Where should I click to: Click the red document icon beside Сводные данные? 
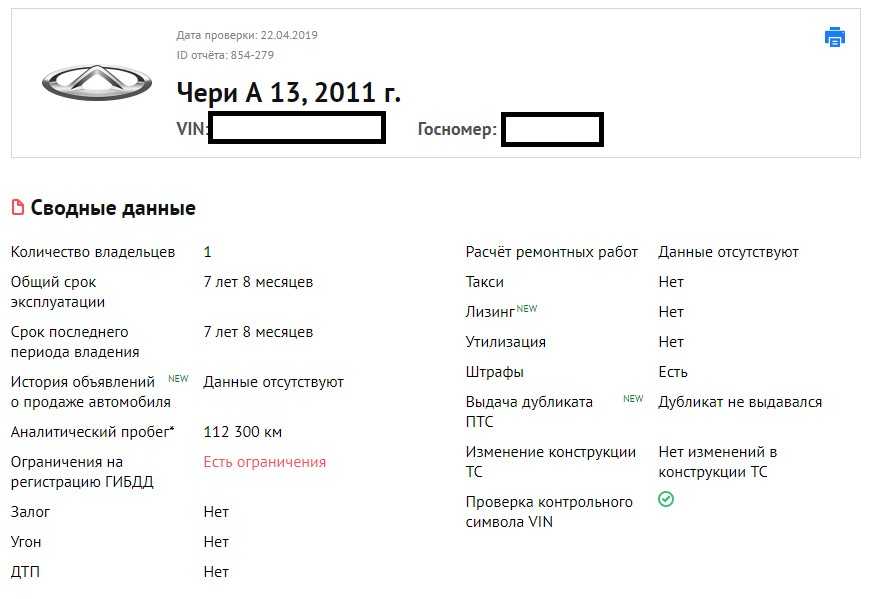(x=17, y=208)
